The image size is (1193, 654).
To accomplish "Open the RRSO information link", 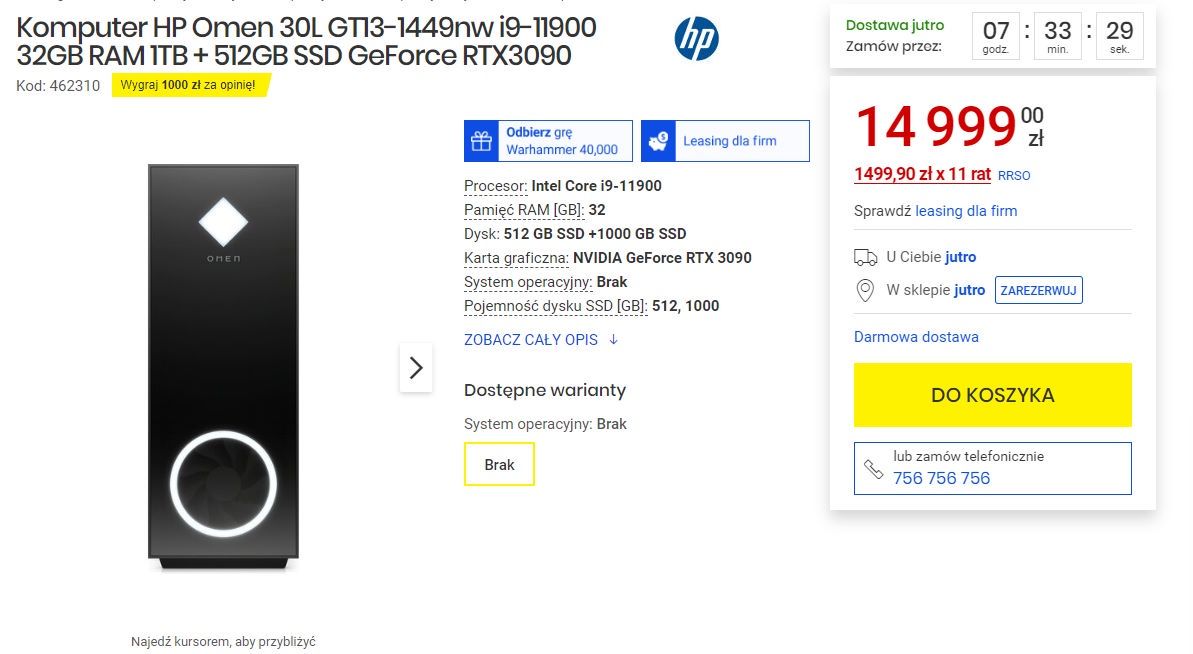I will click(1013, 176).
